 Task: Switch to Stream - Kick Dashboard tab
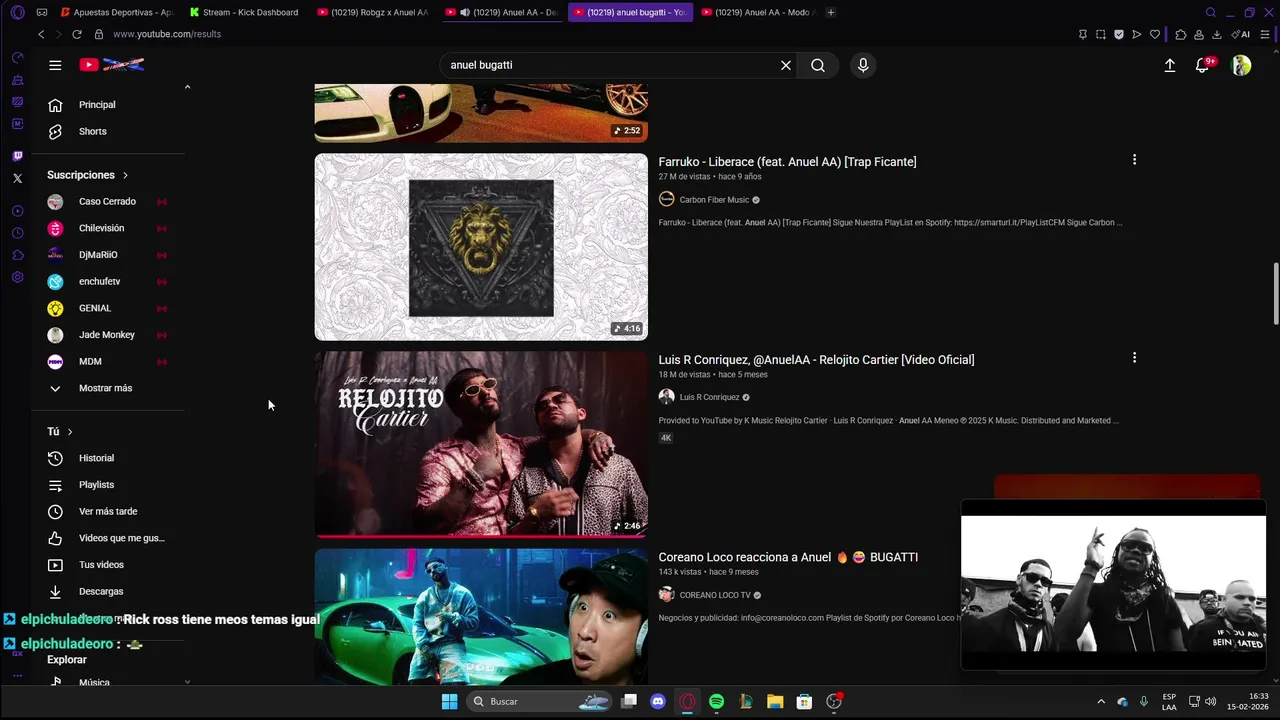tap(244, 12)
